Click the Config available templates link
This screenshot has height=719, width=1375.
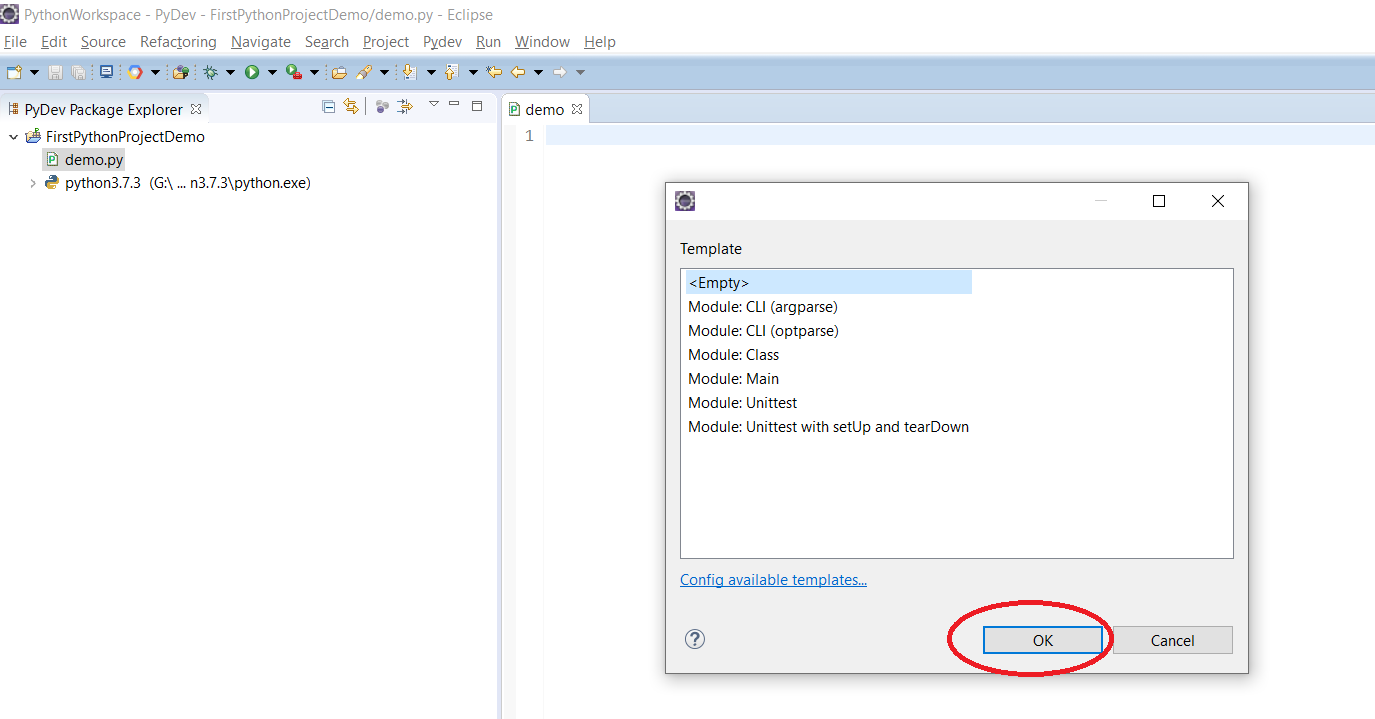773,580
